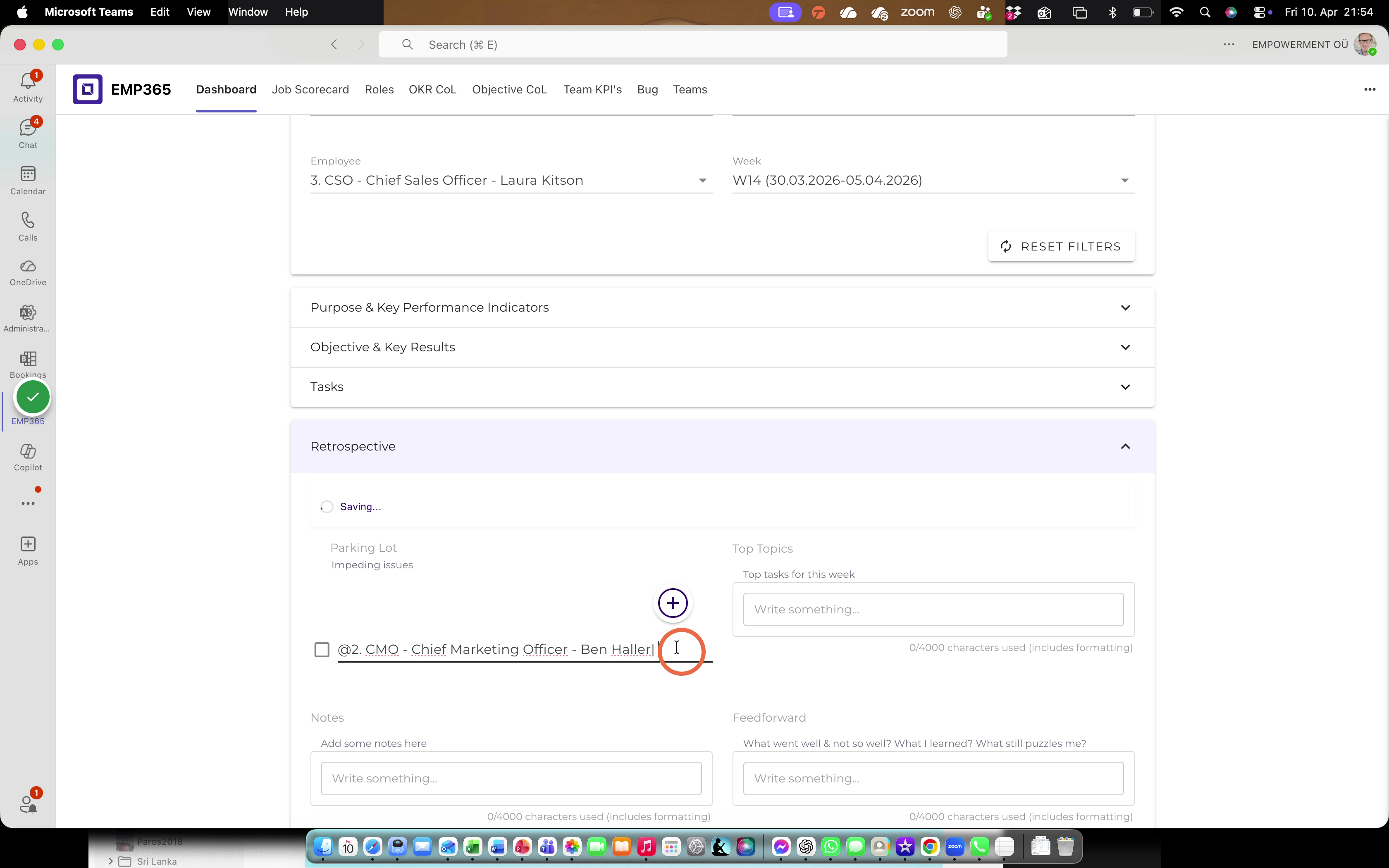Click the RESET FILTERS button
Viewport: 1389px width, 868px height.
1061,246
